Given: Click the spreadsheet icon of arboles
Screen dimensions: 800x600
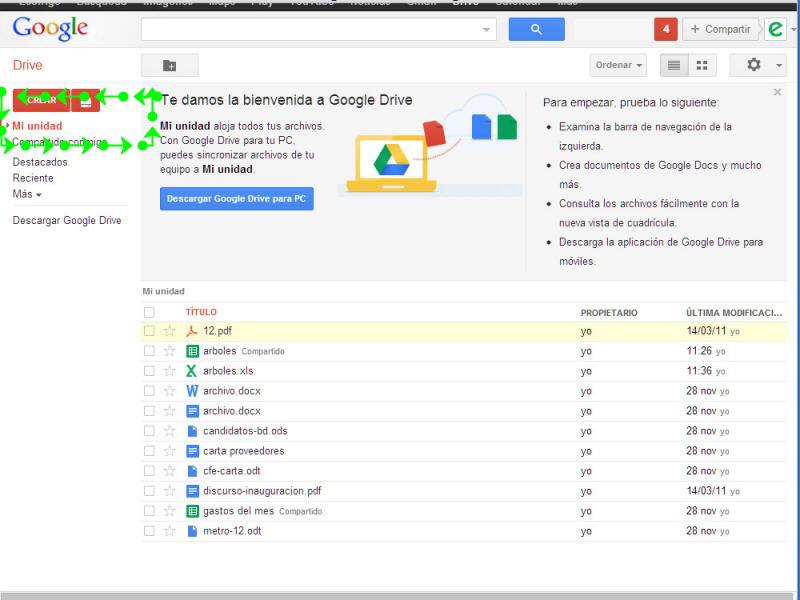Looking at the screenshot, I should (192, 351).
